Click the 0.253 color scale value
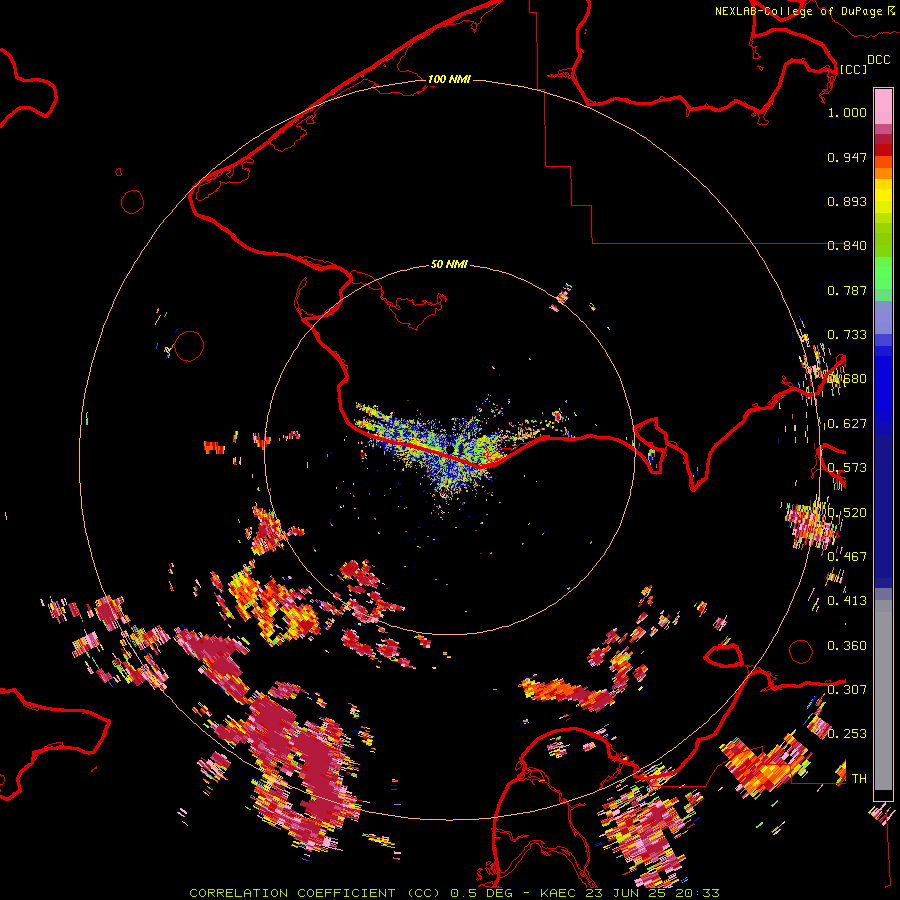This screenshot has width=900, height=900. point(847,734)
